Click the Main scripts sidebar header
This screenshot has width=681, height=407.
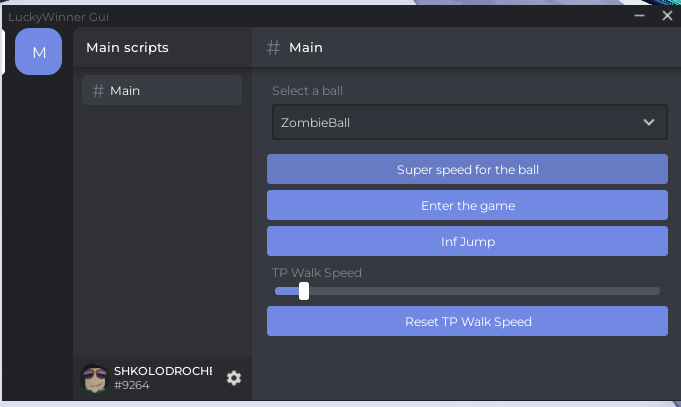tap(127, 47)
